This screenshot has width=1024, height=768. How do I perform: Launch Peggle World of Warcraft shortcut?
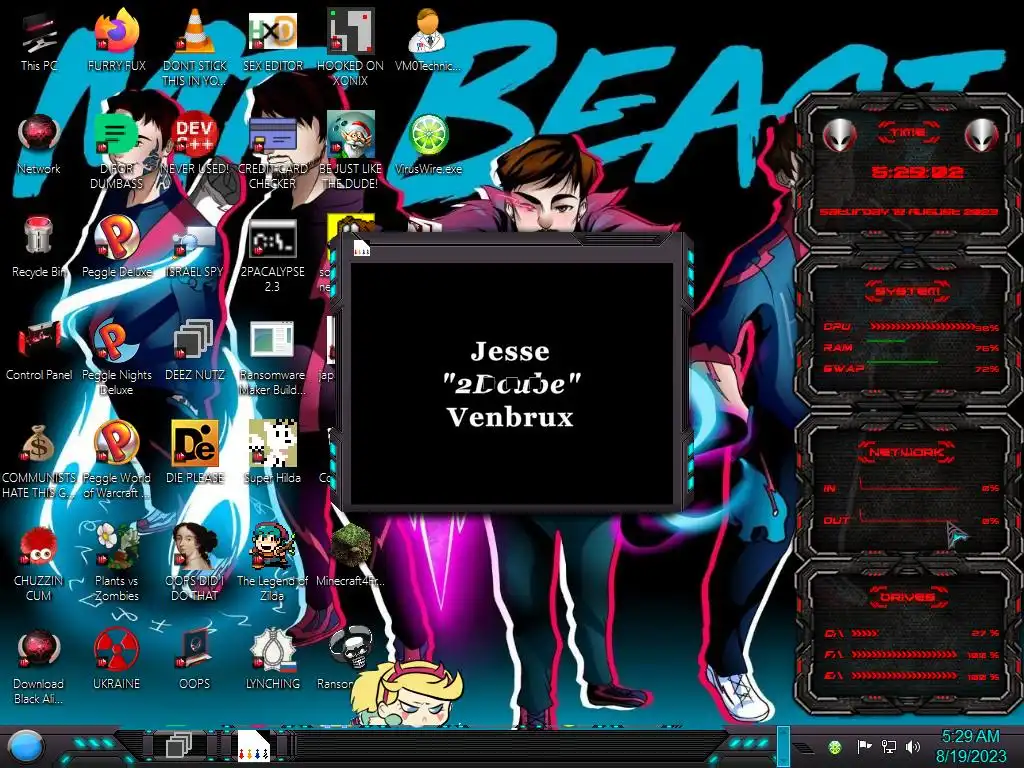[117, 443]
